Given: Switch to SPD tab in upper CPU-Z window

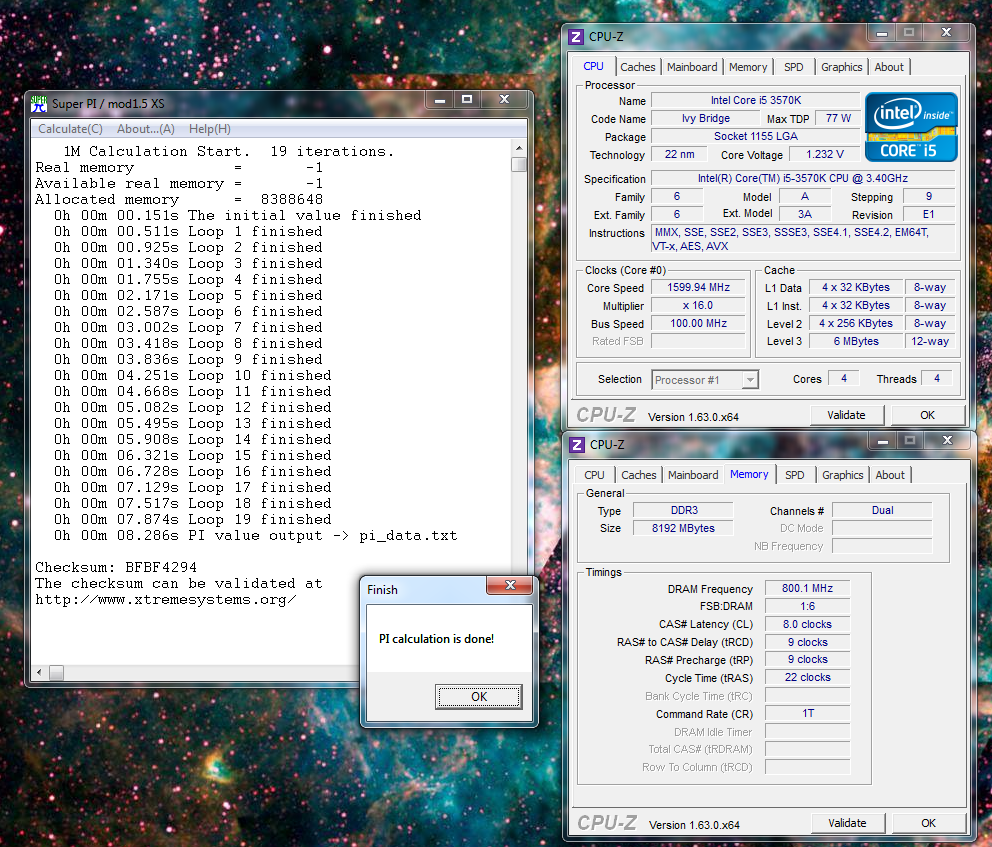Looking at the screenshot, I should click(x=793, y=67).
